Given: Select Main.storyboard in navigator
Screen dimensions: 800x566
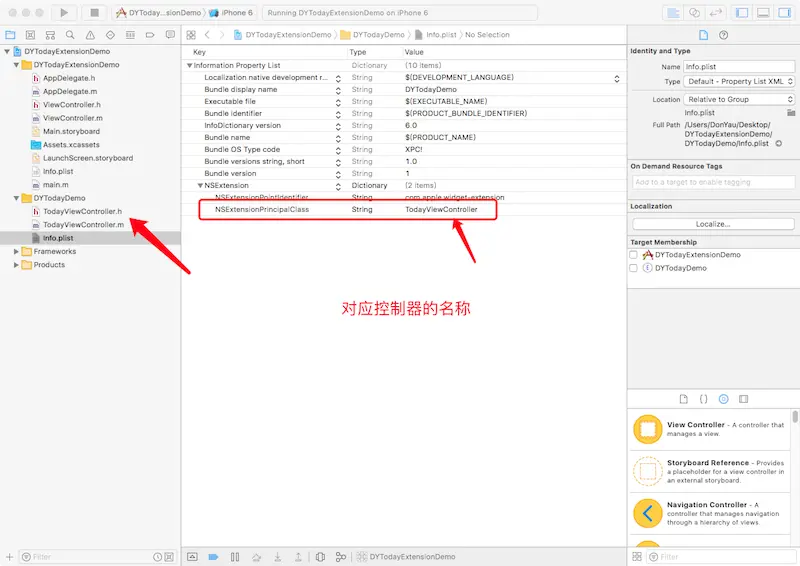Looking at the screenshot, I should (x=71, y=131).
